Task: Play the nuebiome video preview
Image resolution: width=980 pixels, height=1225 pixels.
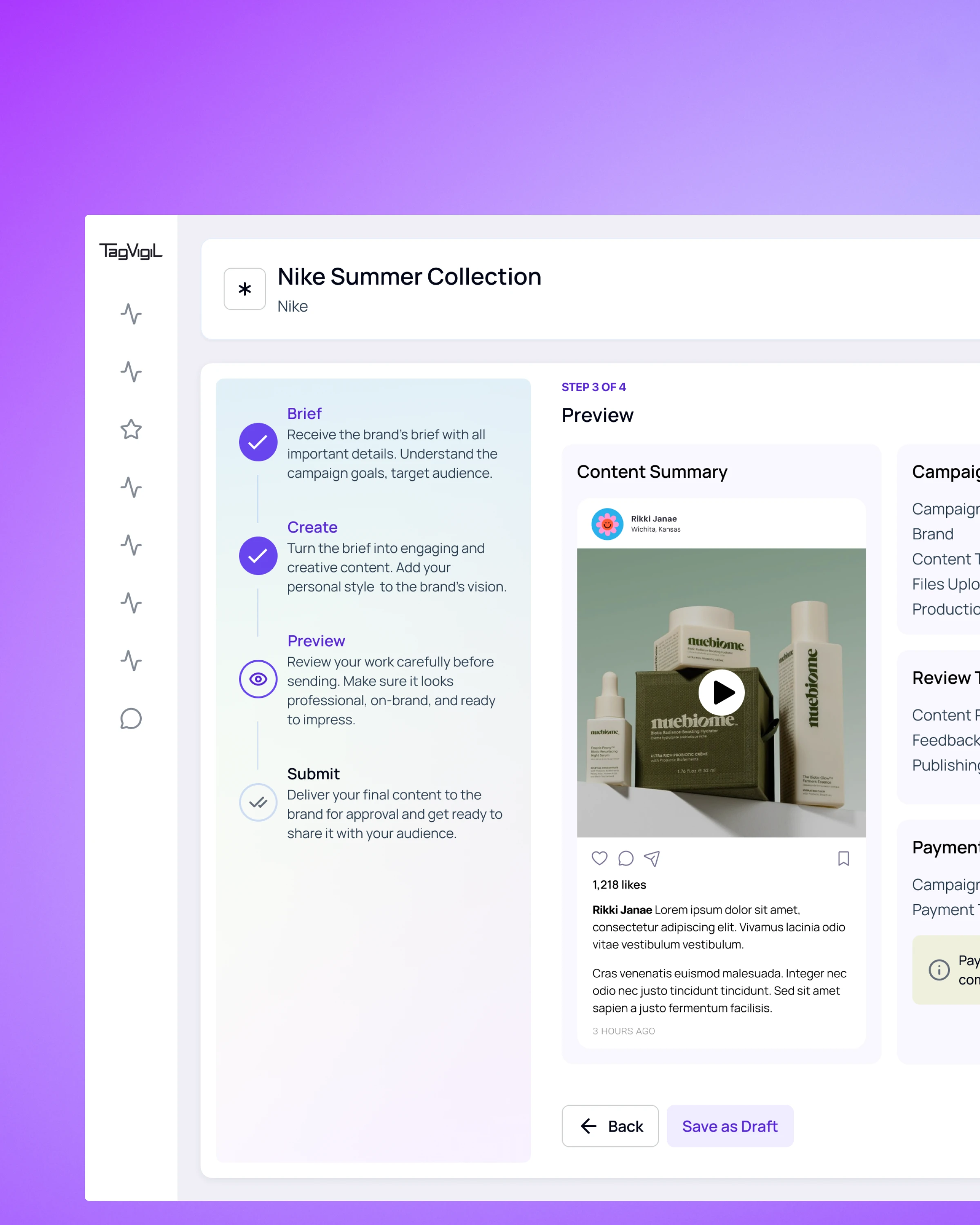Action: [721, 693]
